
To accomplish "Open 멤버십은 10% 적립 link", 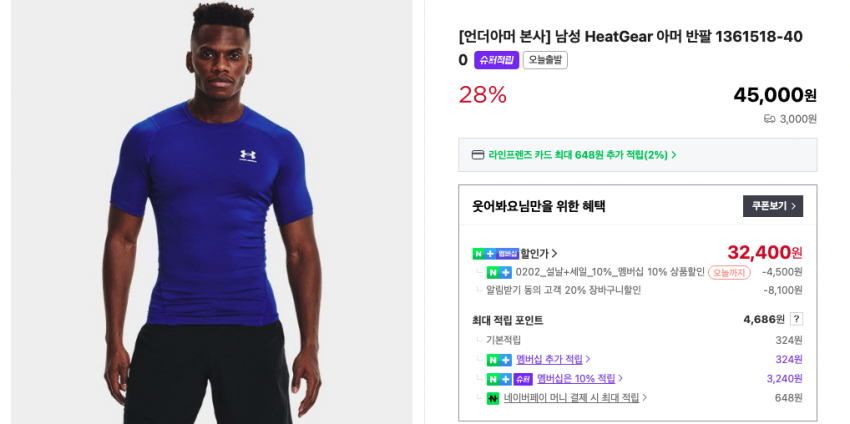I will [576, 378].
